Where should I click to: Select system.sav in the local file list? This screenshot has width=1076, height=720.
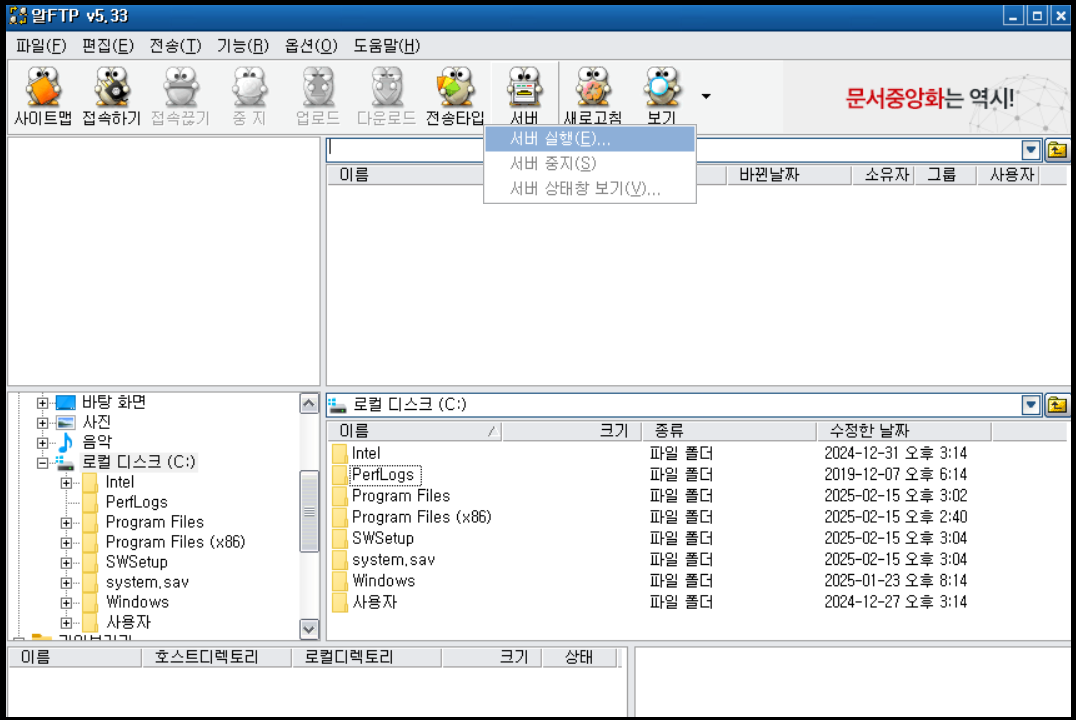[393, 560]
